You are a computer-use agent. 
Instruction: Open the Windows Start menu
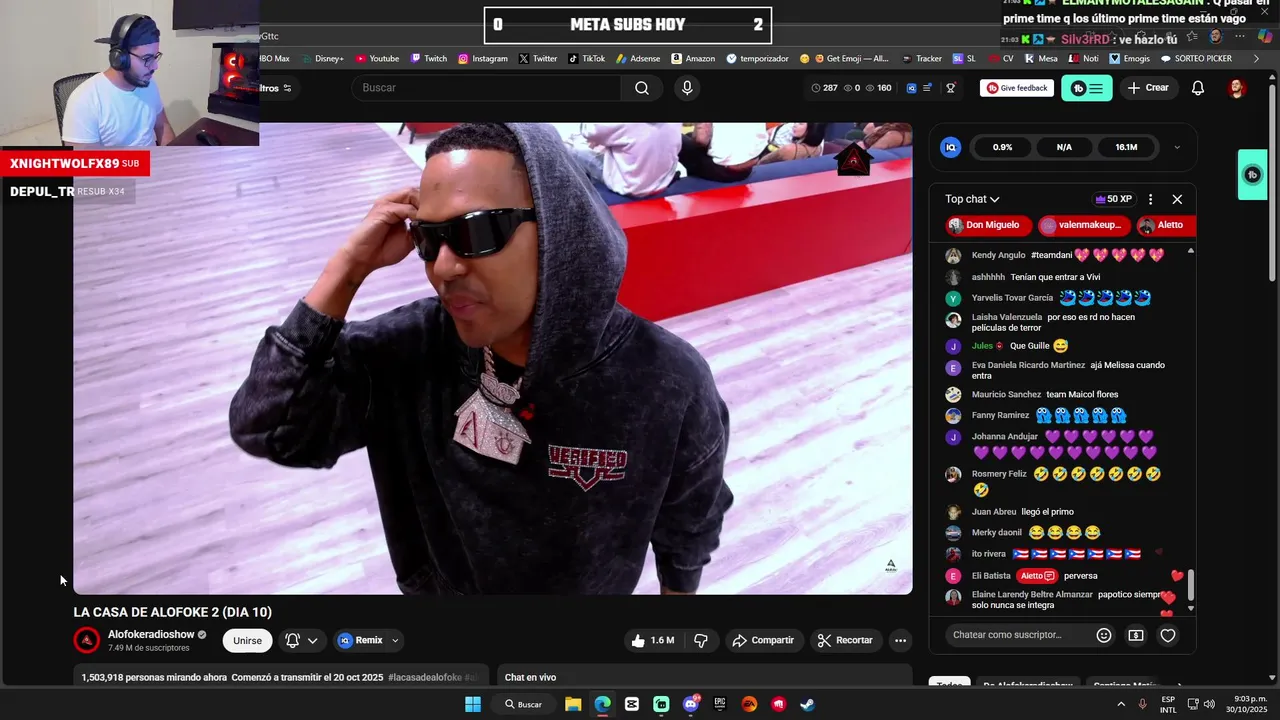[472, 704]
